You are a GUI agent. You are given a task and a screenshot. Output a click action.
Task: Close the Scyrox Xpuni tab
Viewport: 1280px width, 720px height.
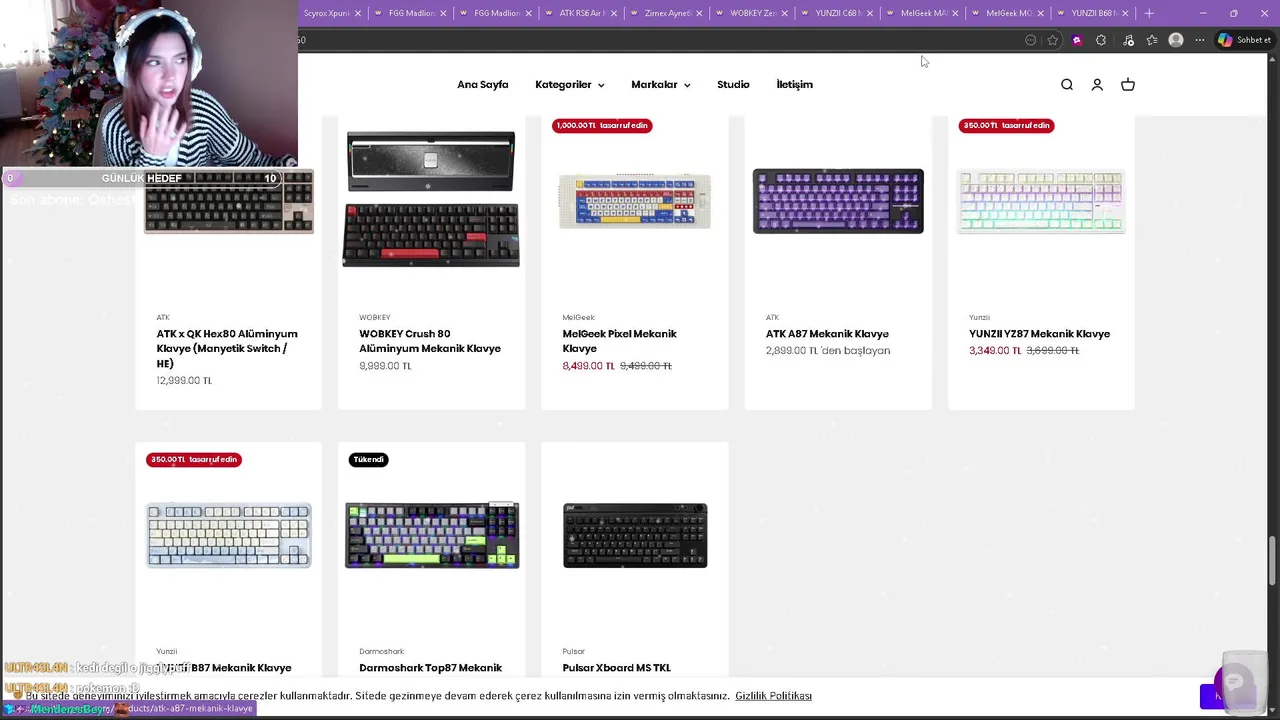(357, 13)
